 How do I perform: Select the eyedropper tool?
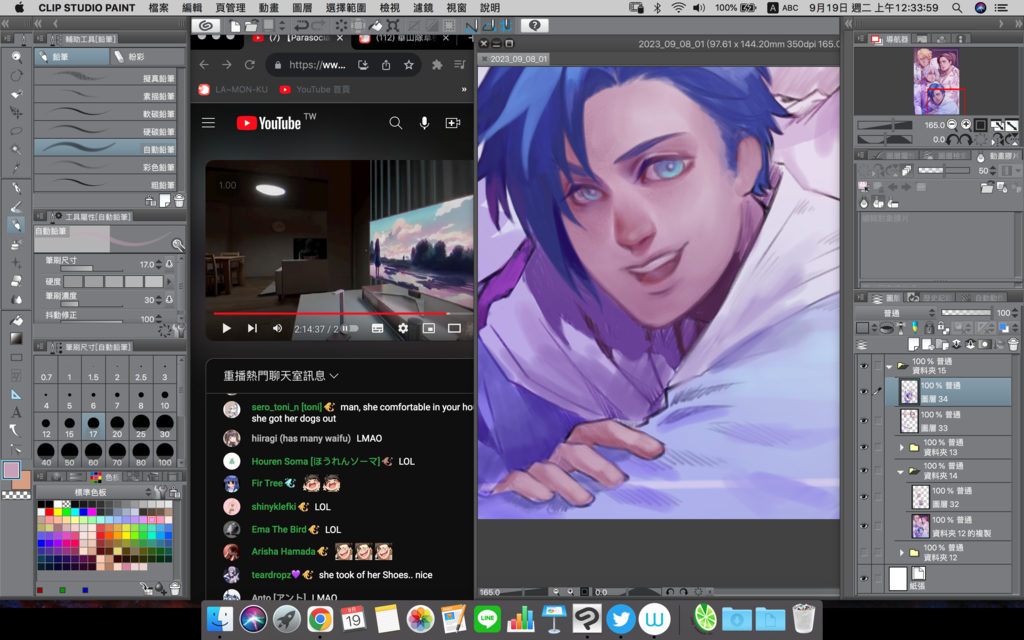click(16, 168)
